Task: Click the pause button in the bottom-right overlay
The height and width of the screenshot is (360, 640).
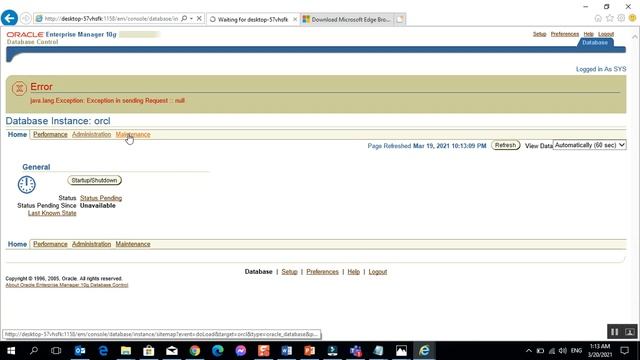Action: click(x=614, y=332)
